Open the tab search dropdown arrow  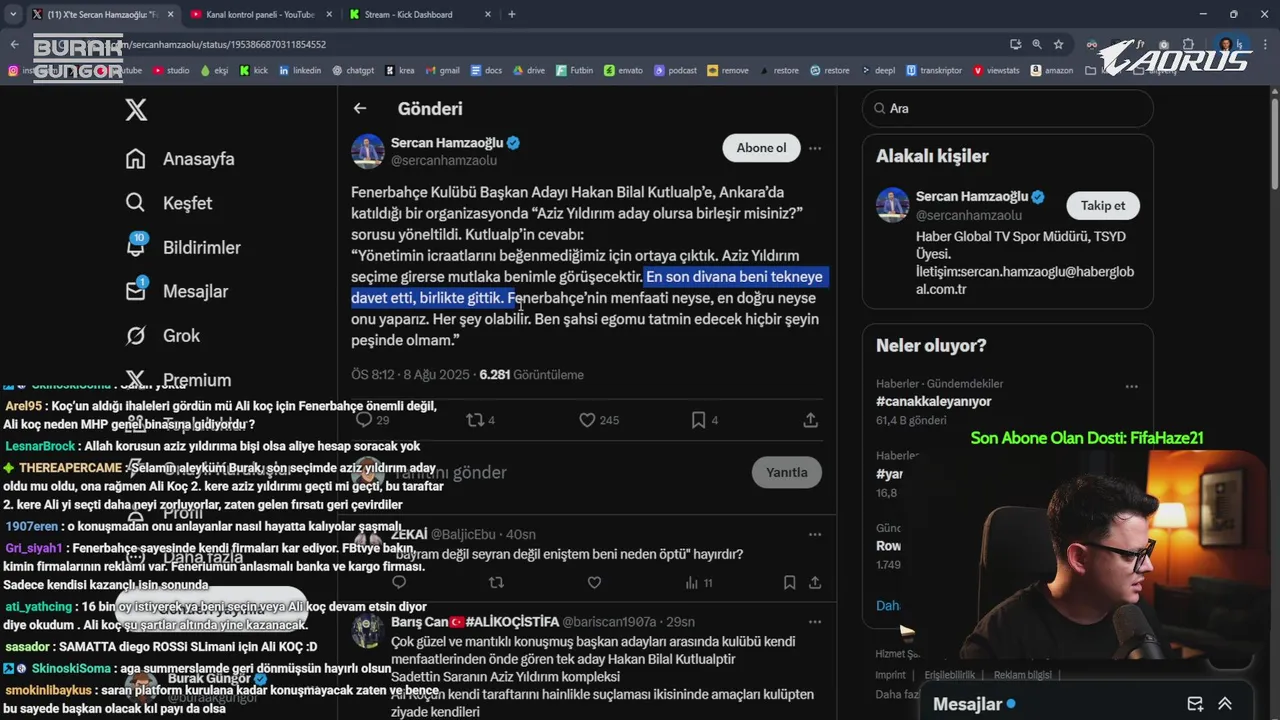pos(13,14)
